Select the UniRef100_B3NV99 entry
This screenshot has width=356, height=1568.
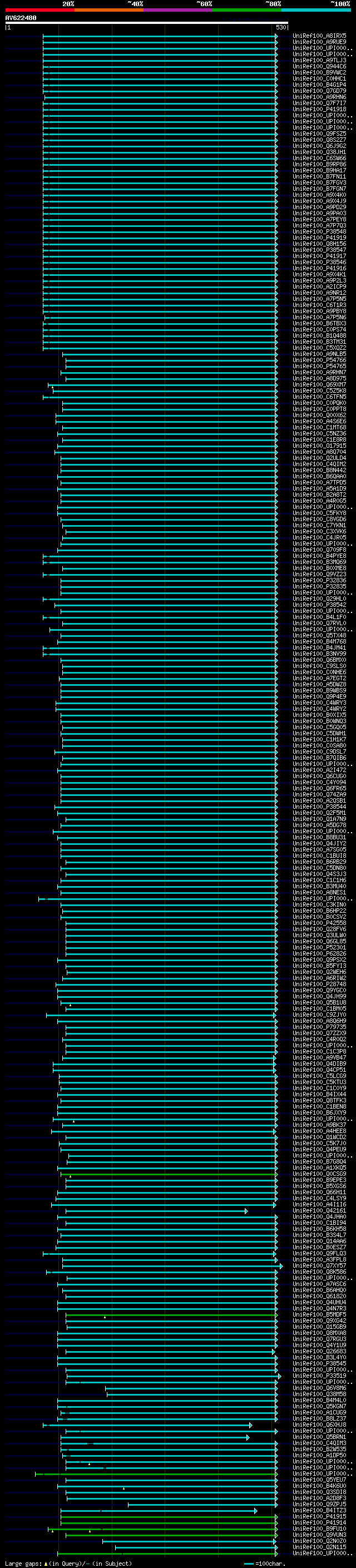pos(319,654)
